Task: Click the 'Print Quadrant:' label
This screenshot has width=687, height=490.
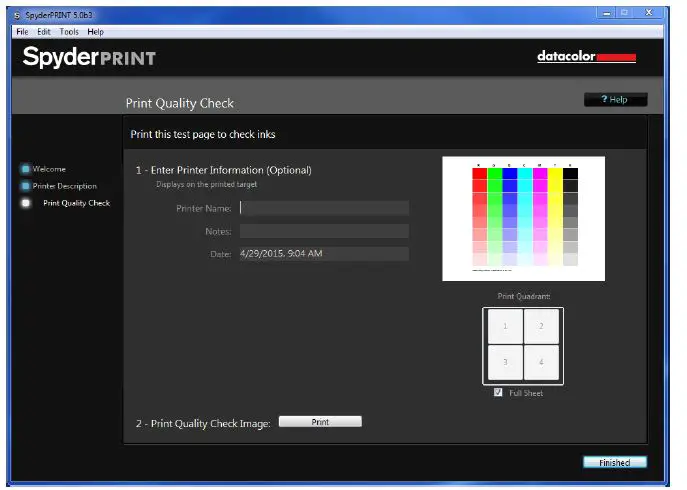Action: tap(524, 296)
